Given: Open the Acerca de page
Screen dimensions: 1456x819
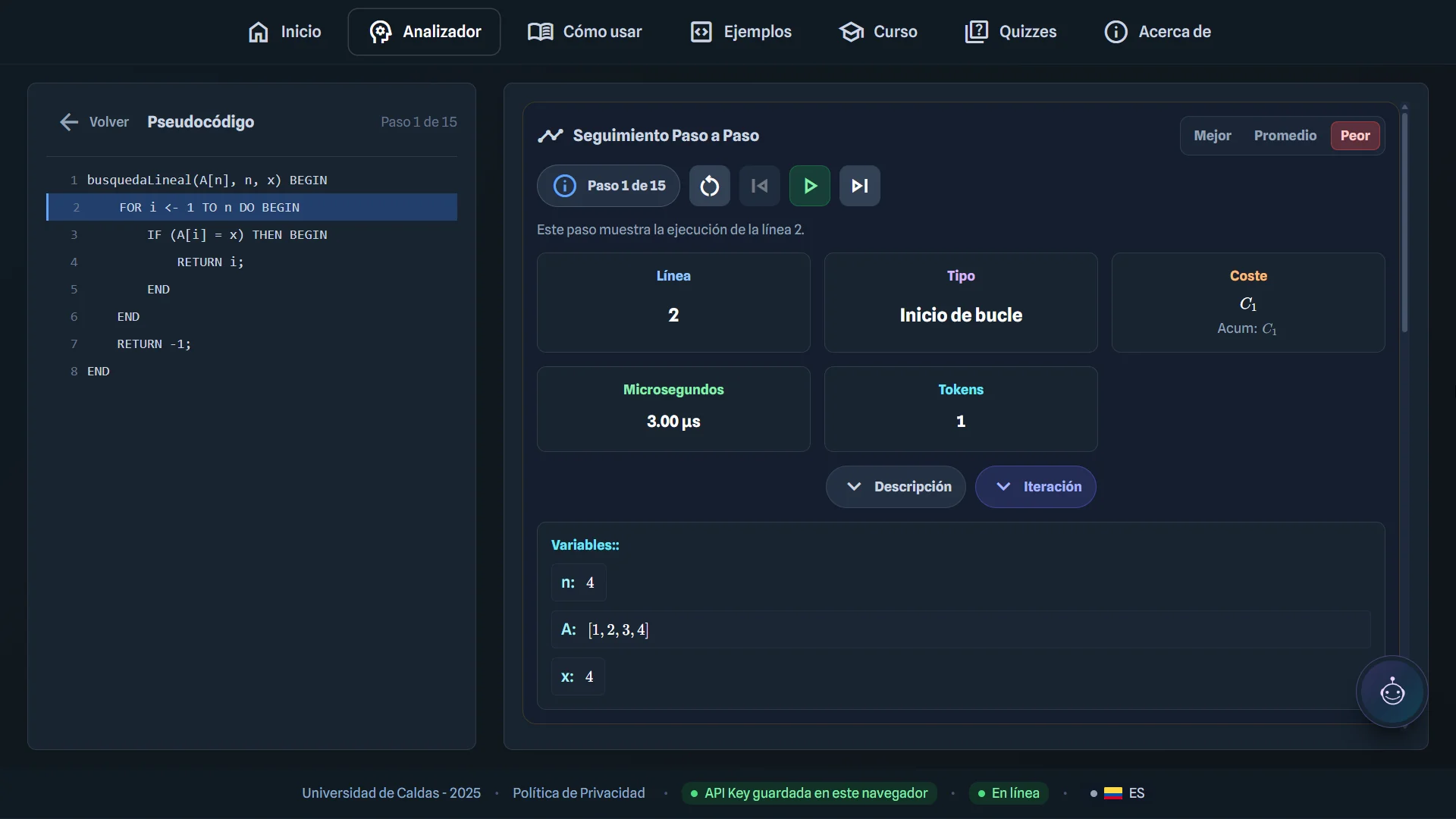Looking at the screenshot, I should 1157,32.
